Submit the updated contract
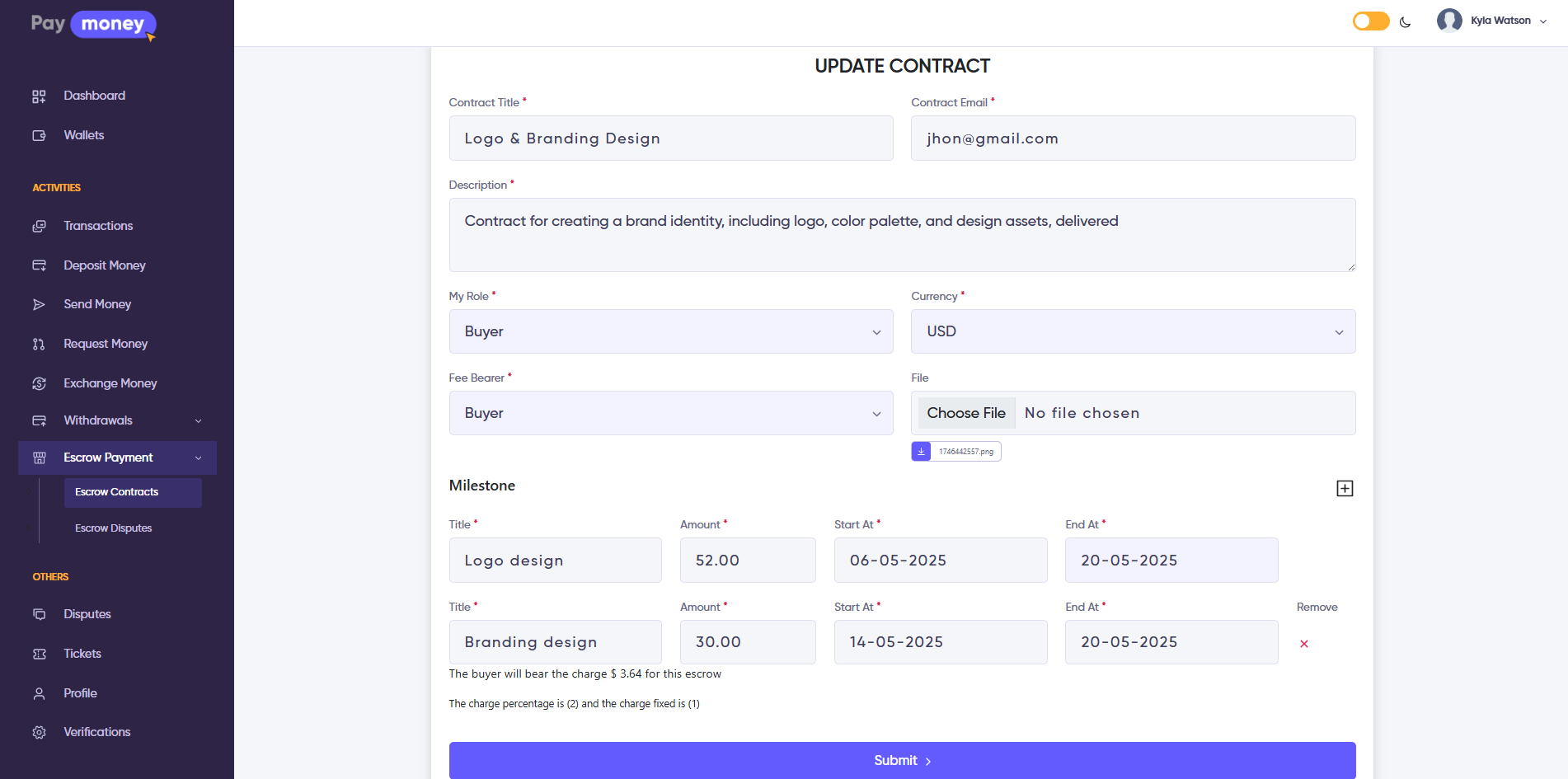Screen dimensions: 1568x779 [902, 760]
